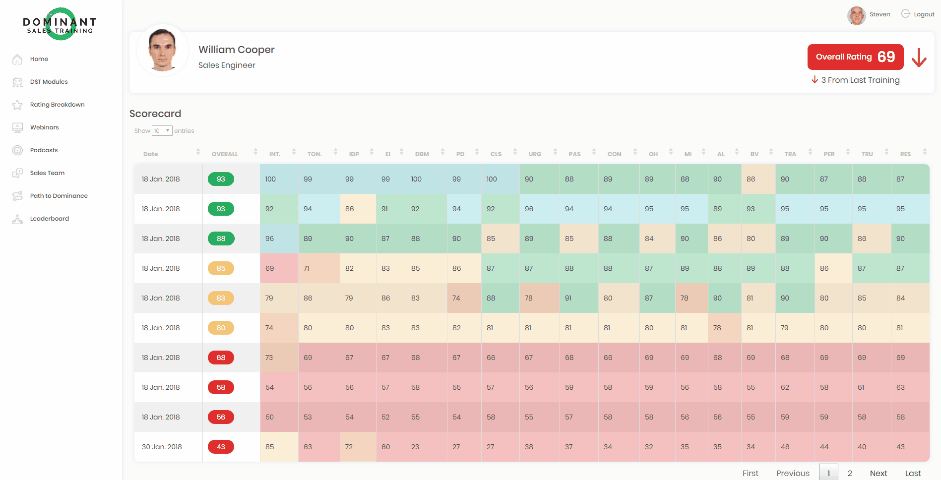
Task: Click the orange 85 overall badge
Action: coord(221,268)
